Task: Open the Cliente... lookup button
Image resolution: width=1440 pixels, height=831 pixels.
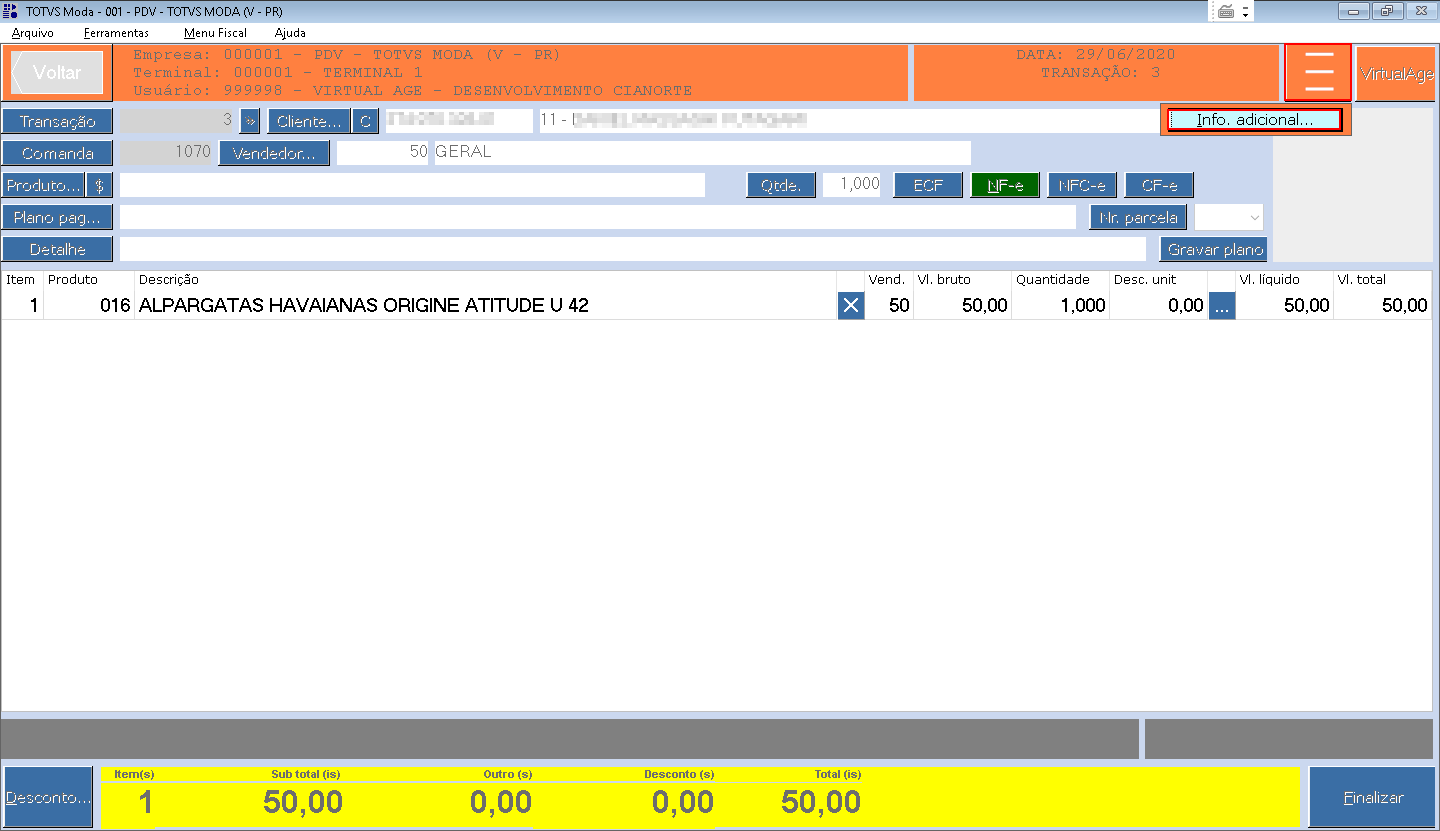Action: pos(309,121)
